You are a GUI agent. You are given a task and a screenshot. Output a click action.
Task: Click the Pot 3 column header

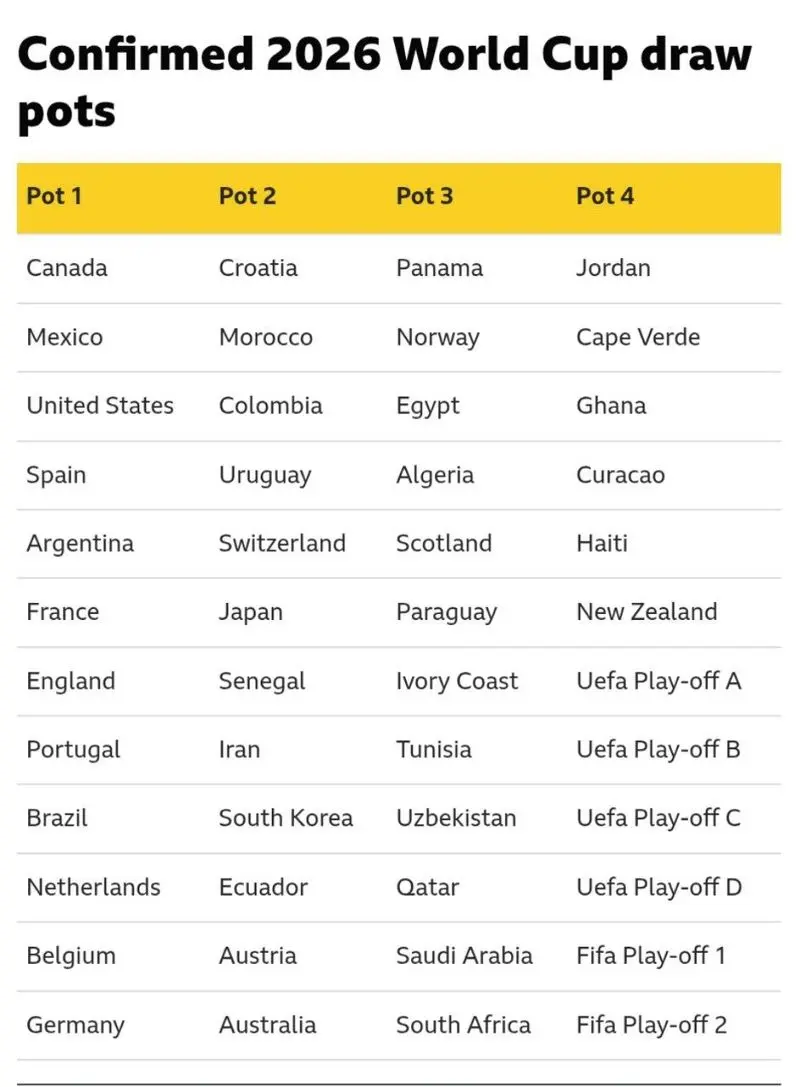424,196
